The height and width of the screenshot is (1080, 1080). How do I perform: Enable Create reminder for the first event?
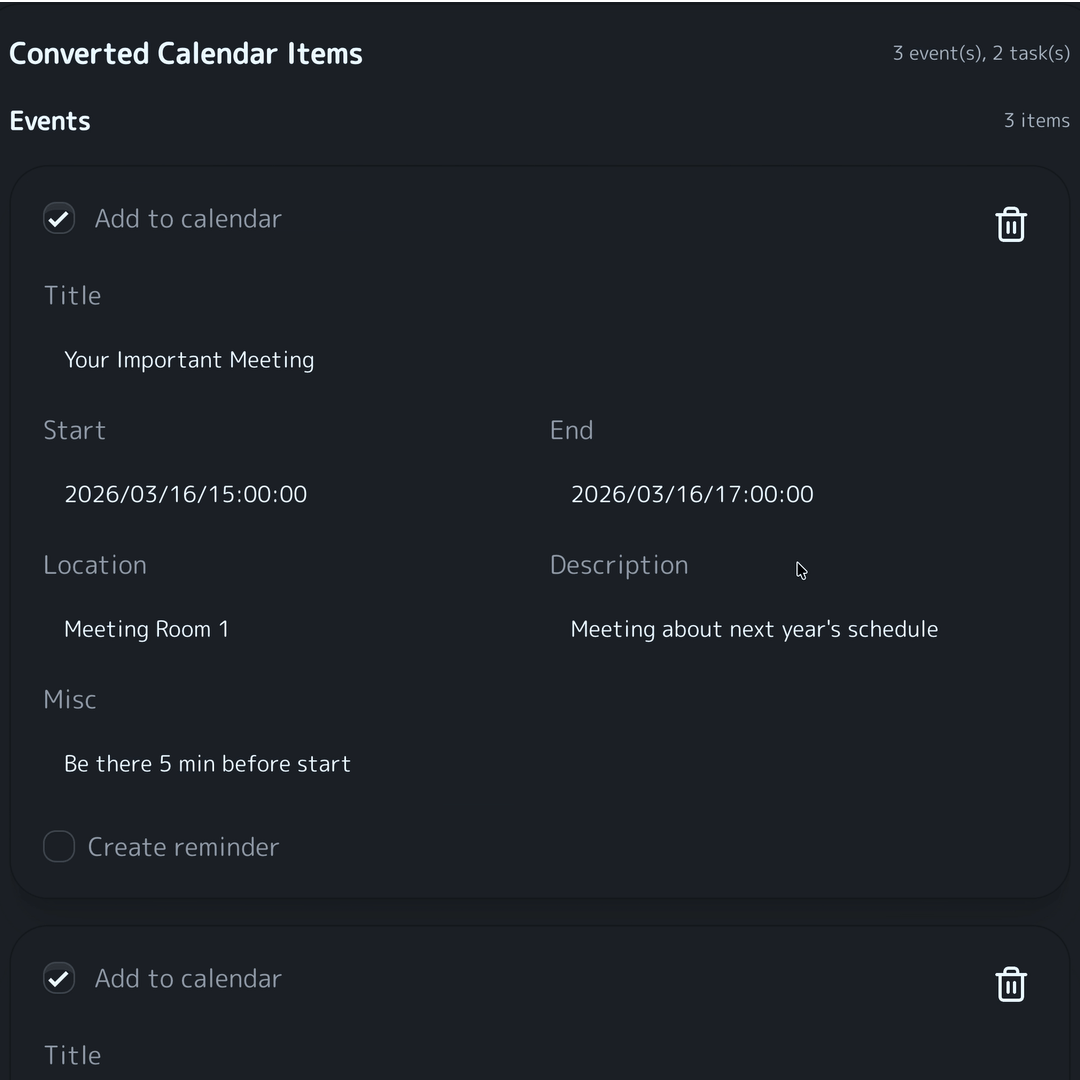[58, 846]
